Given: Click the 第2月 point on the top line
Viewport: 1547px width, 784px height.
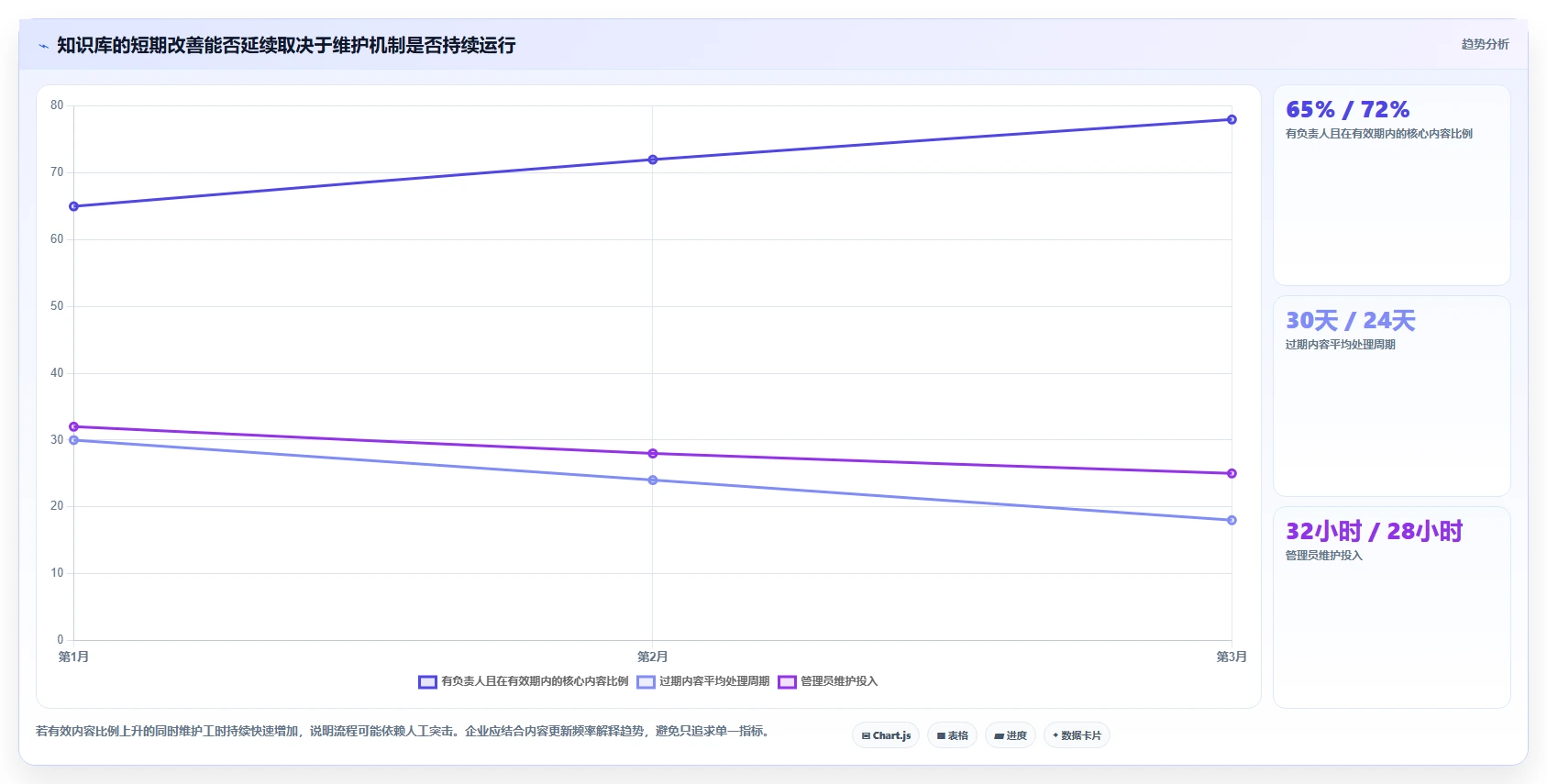Looking at the screenshot, I should pos(653,160).
